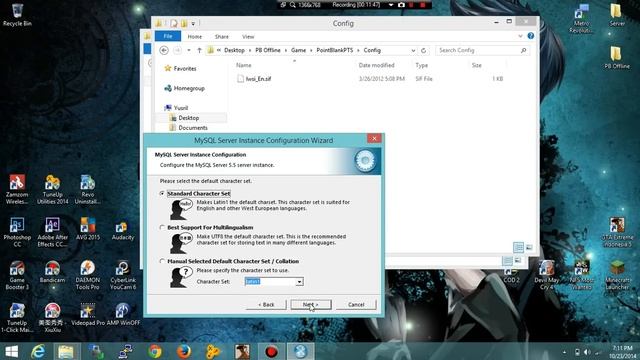The width and height of the screenshot is (640, 360).
Task: Click the volume icon in system tray
Action: tap(587, 352)
